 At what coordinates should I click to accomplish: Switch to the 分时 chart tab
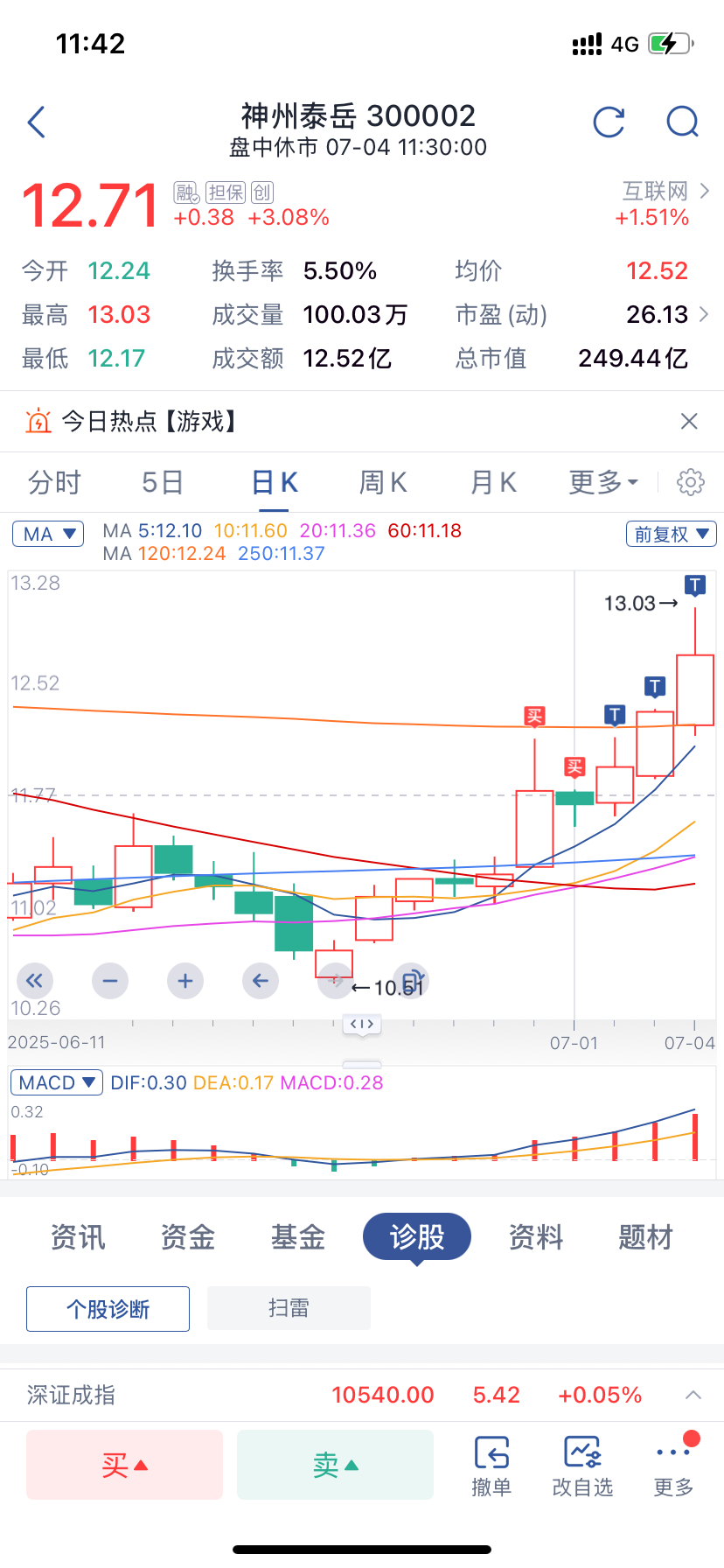[x=54, y=482]
